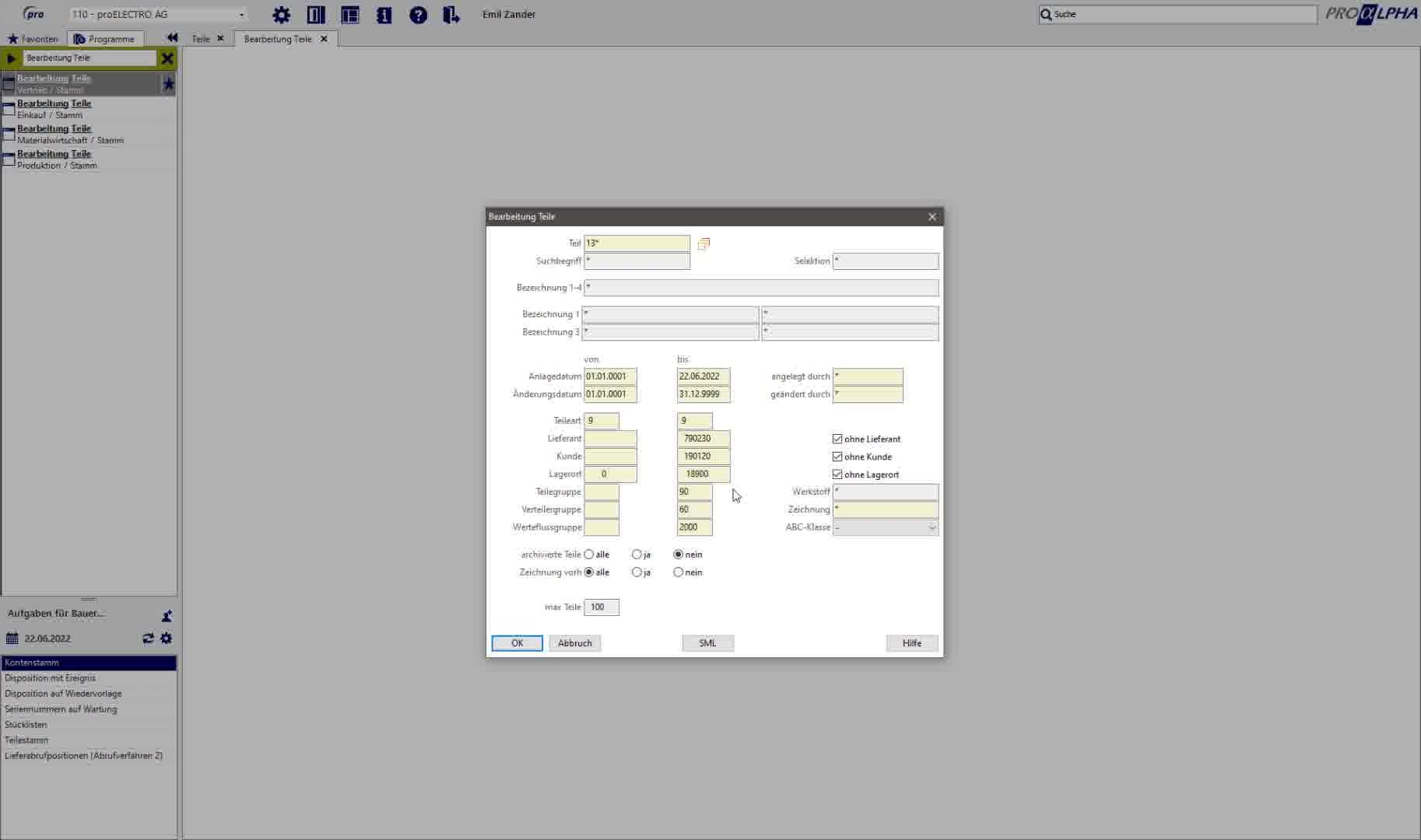The image size is (1421, 840).
Task: Toggle favorite star on Vertrieb / Stamm entry
Action: (x=168, y=84)
